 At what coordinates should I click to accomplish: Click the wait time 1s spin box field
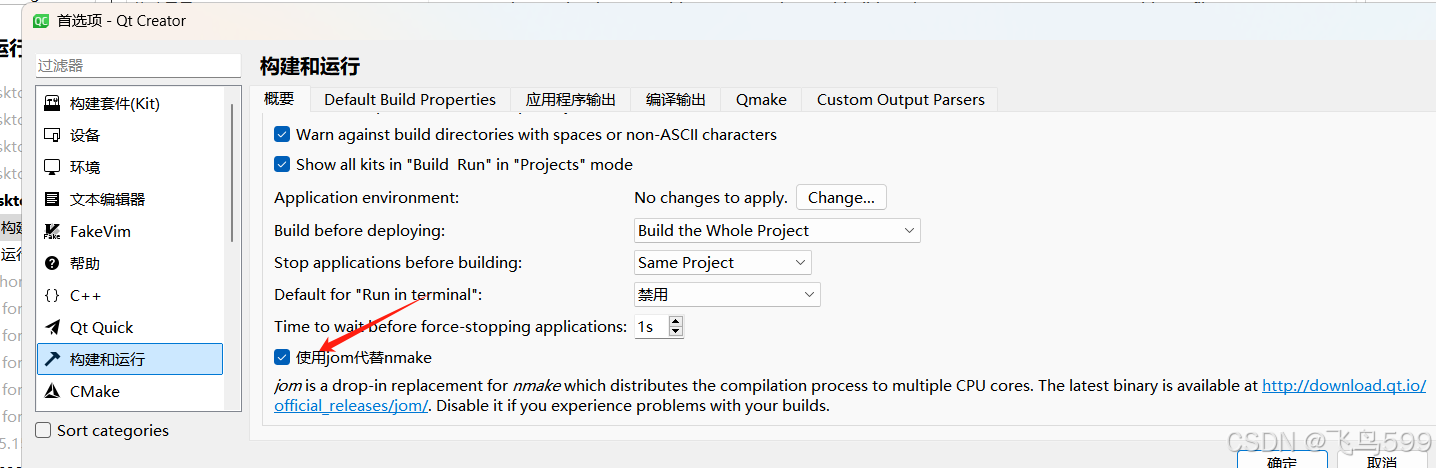651,326
